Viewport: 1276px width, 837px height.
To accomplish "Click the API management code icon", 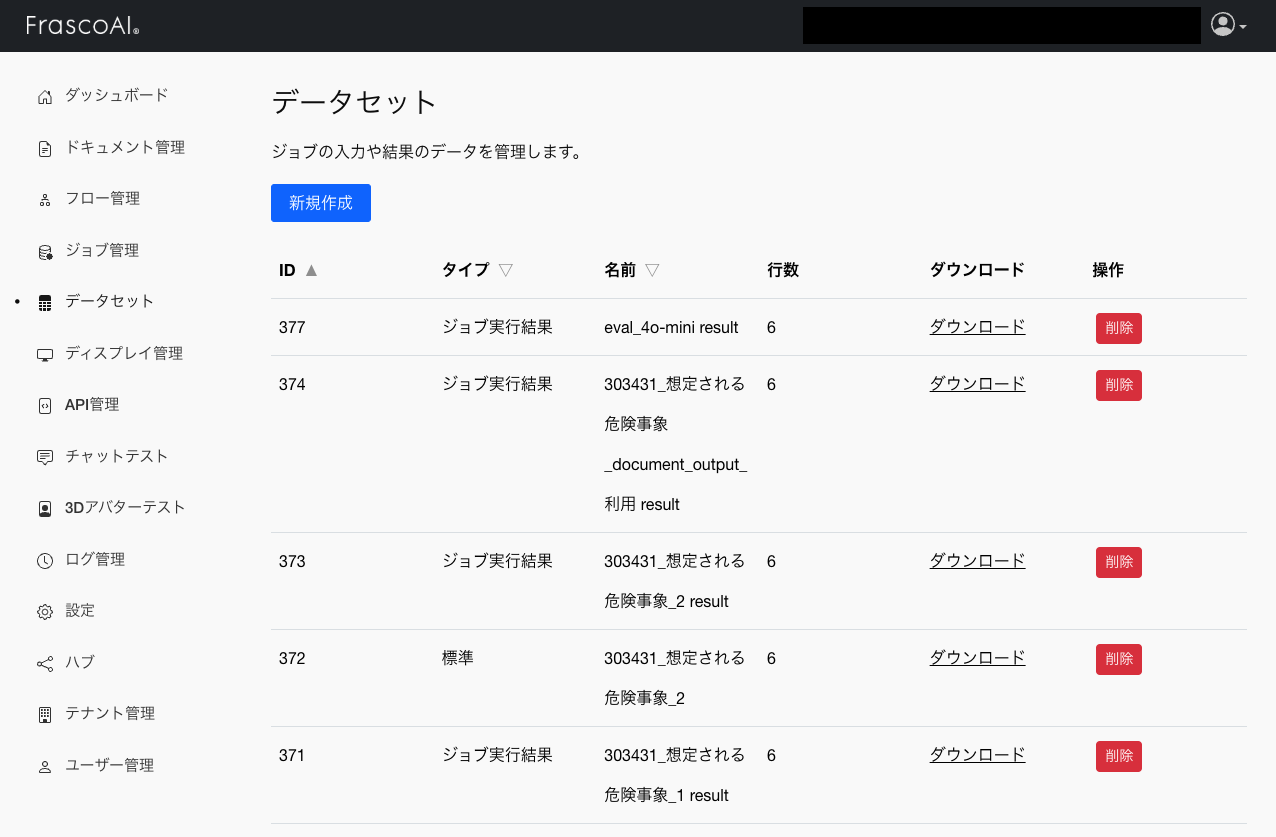I will (x=44, y=406).
